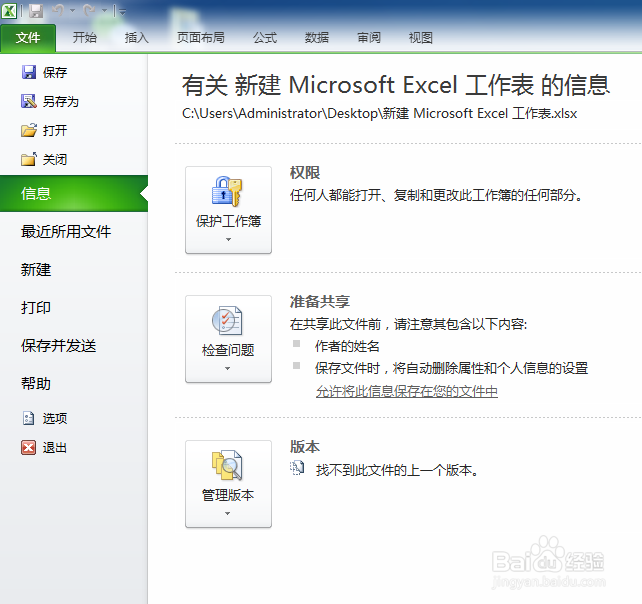This screenshot has height=604, width=642.
Task: Open the Undo history dropdown arrow
Action: point(73,11)
